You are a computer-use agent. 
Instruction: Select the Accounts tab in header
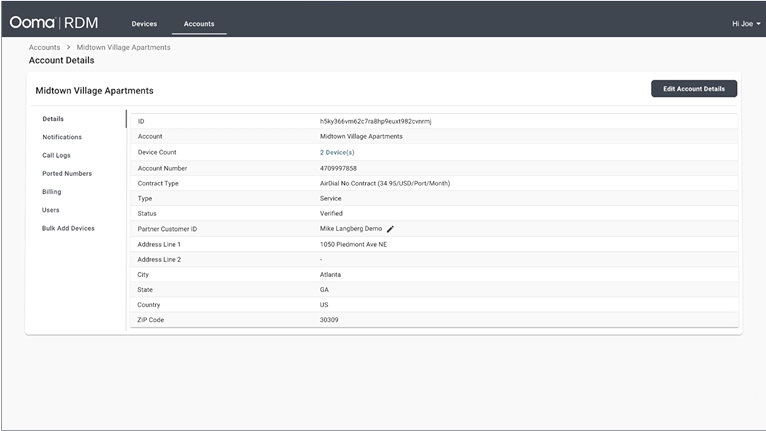pos(199,24)
